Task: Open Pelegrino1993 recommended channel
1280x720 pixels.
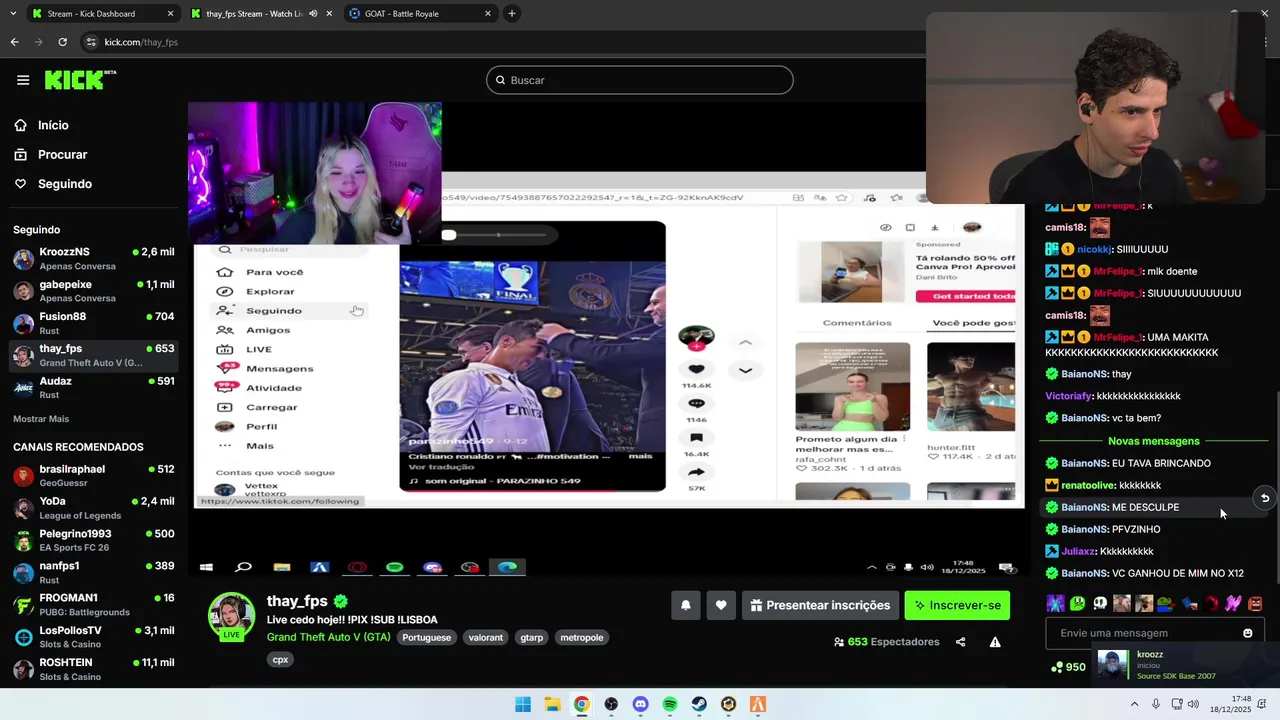Action: (94, 540)
